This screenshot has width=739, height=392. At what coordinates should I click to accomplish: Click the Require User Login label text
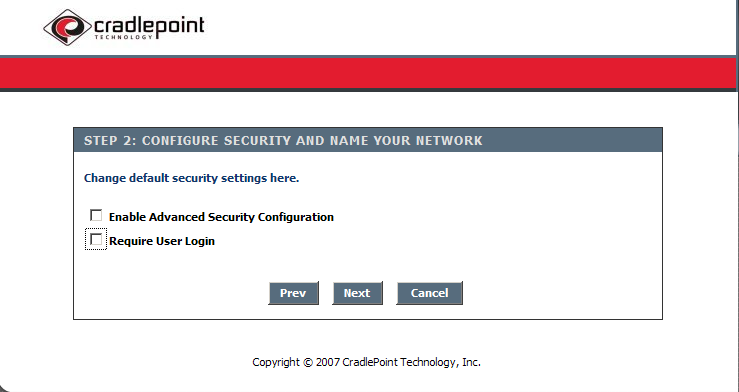coord(162,241)
